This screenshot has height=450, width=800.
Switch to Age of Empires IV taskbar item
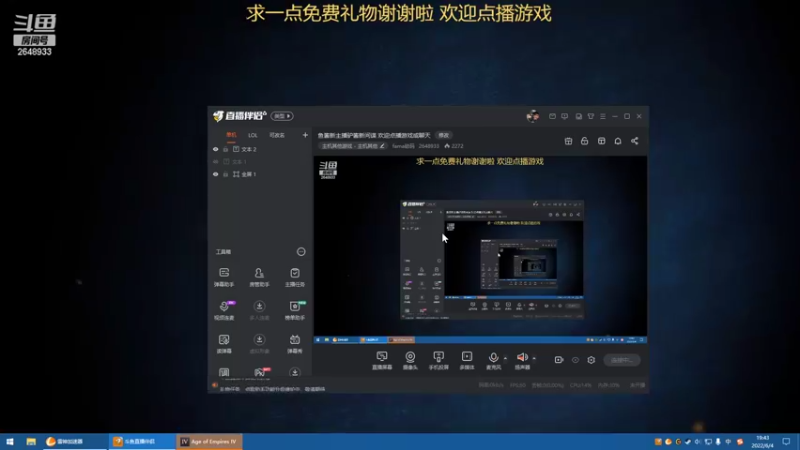[x=209, y=441]
